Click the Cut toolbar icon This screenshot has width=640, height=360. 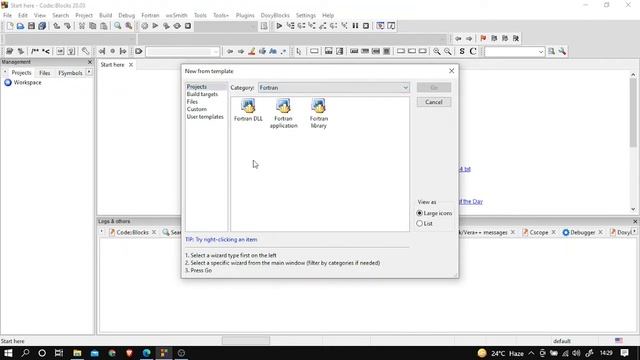pos(82,26)
